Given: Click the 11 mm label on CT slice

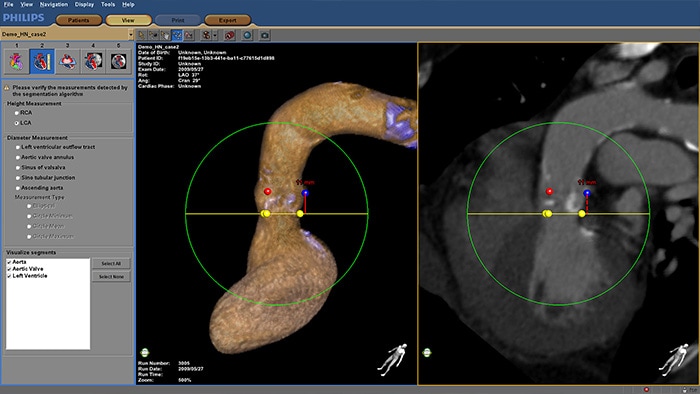Looking at the screenshot, I should point(587,182).
